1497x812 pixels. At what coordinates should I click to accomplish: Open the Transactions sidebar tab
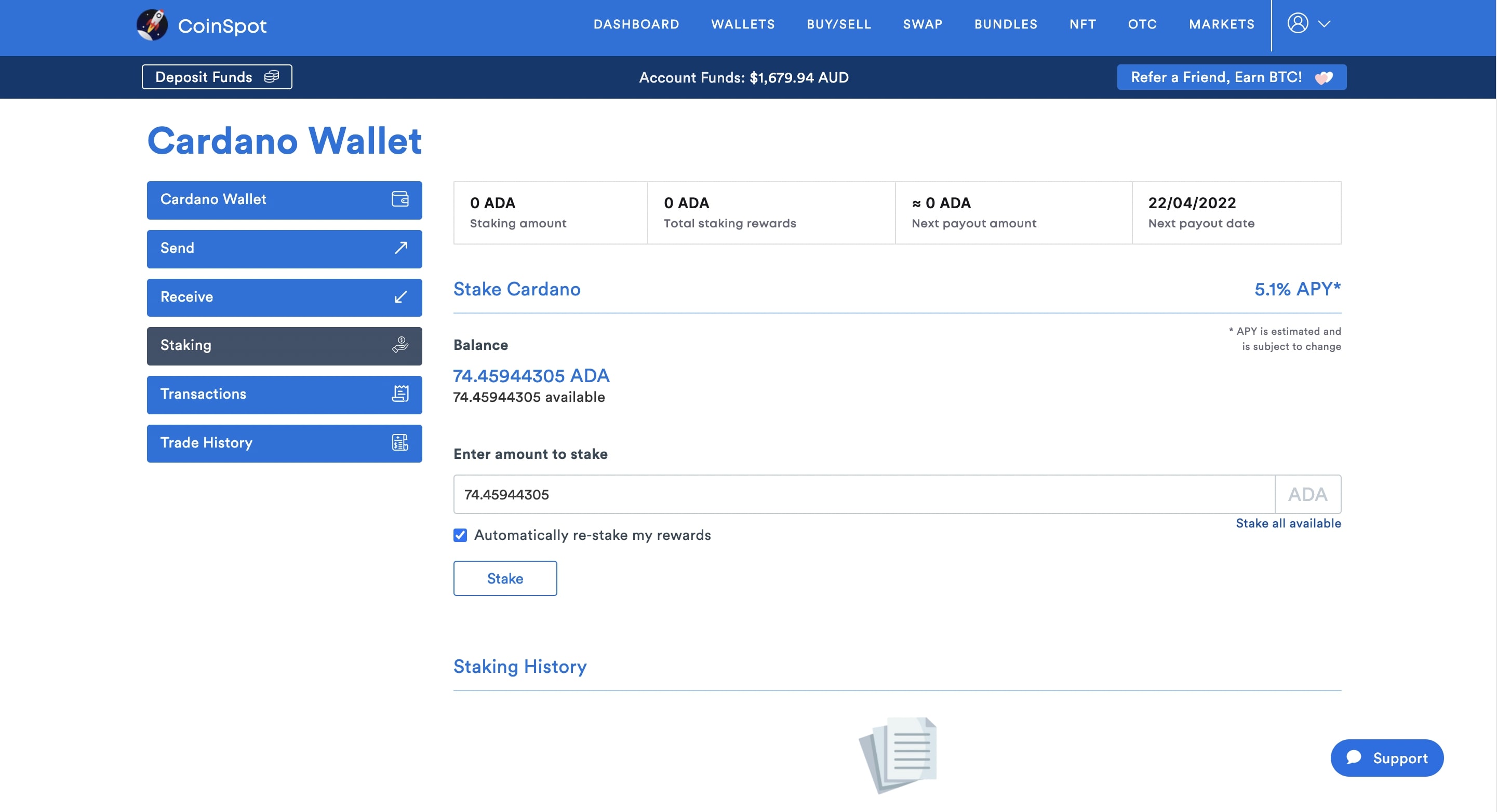point(284,395)
